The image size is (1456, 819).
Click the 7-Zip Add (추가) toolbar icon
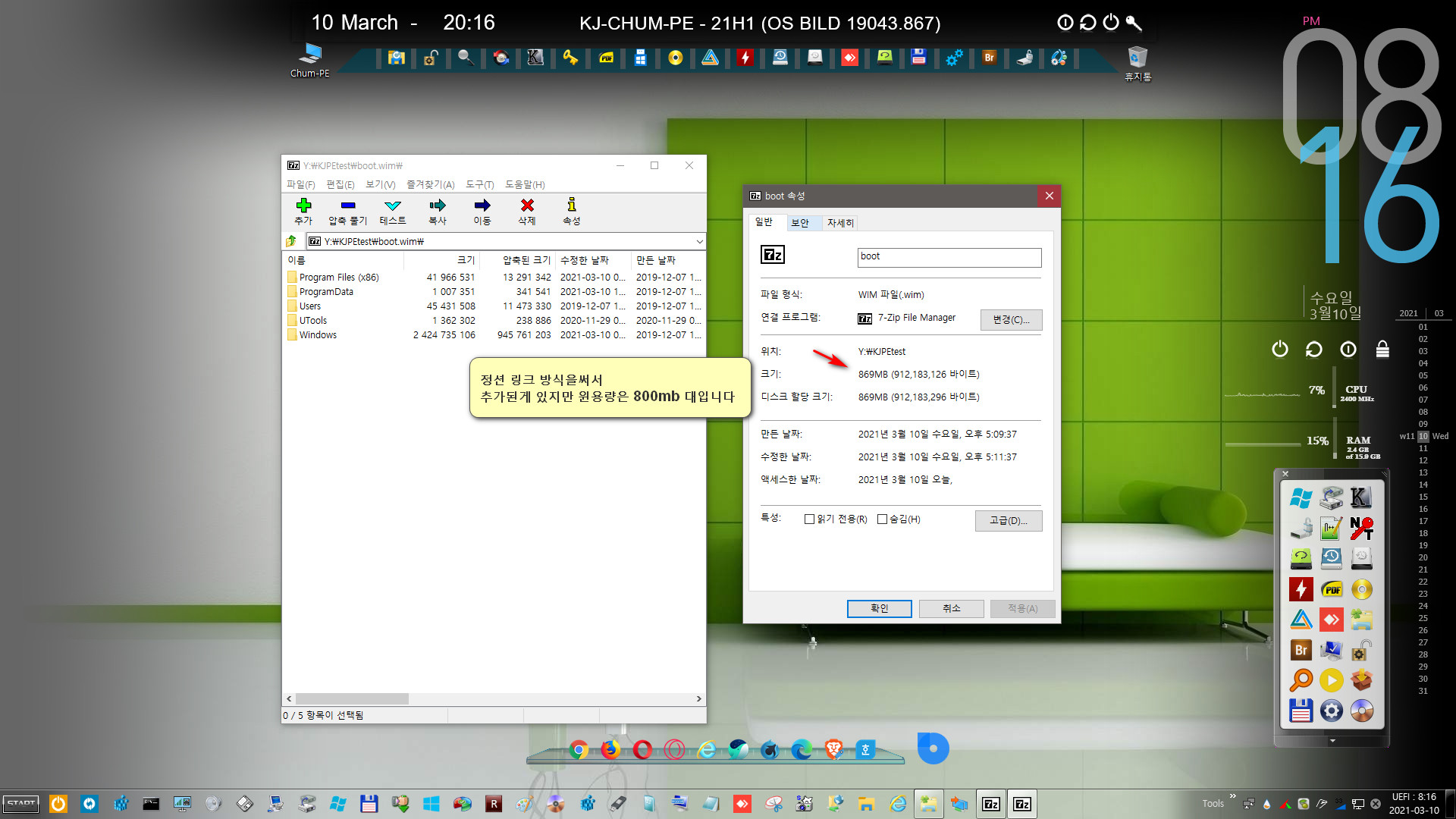[x=303, y=206]
